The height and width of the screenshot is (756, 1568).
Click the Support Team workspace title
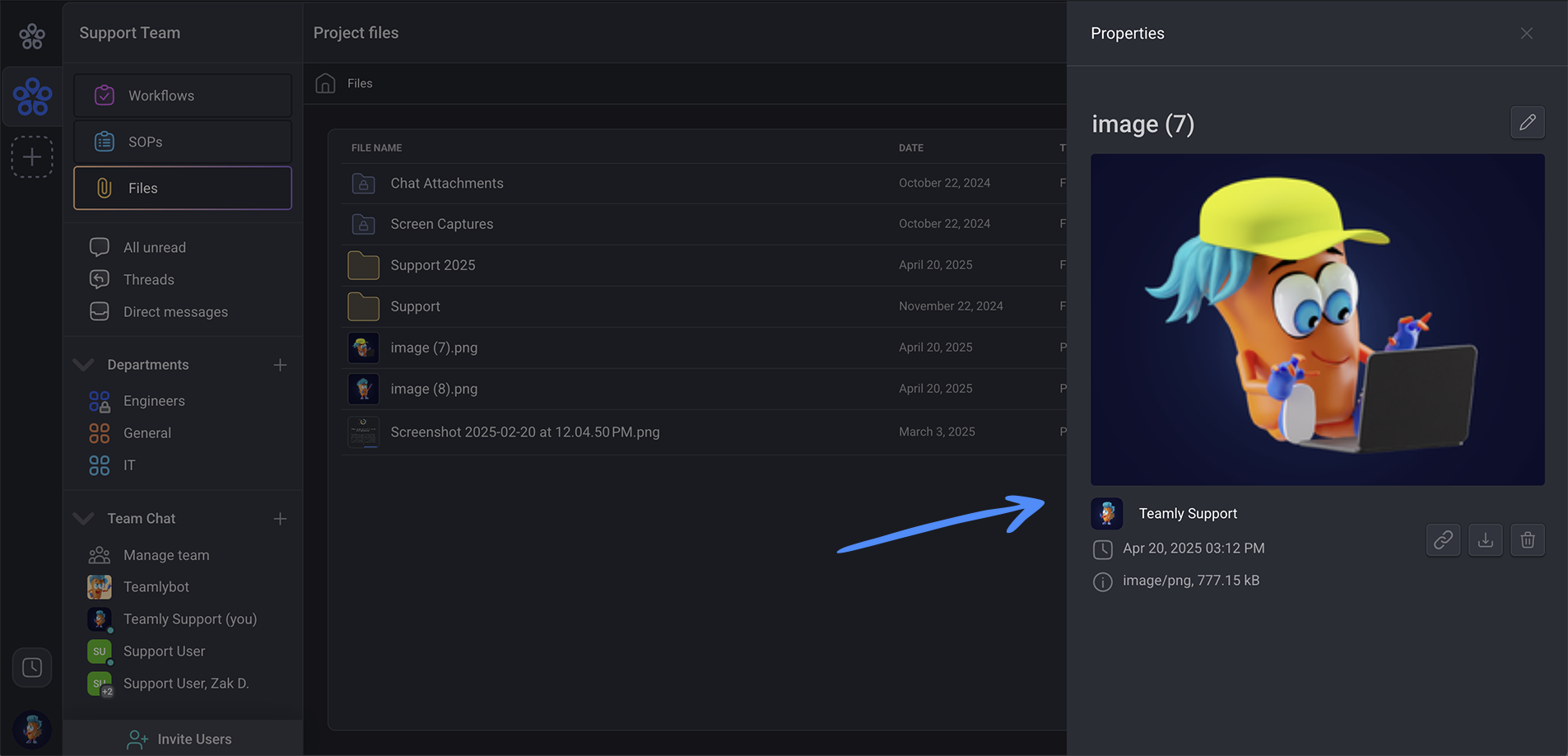[130, 33]
